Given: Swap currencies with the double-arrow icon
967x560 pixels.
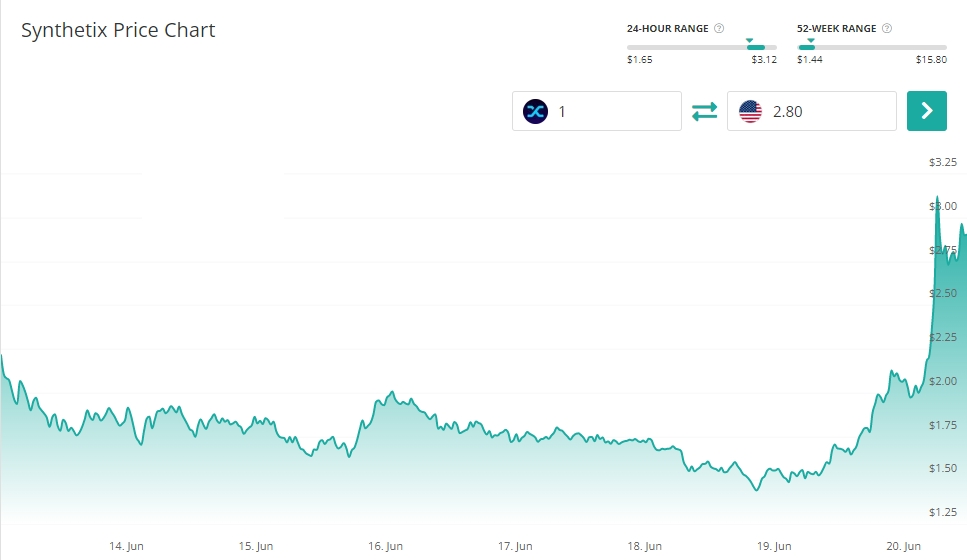Looking at the screenshot, I should 704,111.
